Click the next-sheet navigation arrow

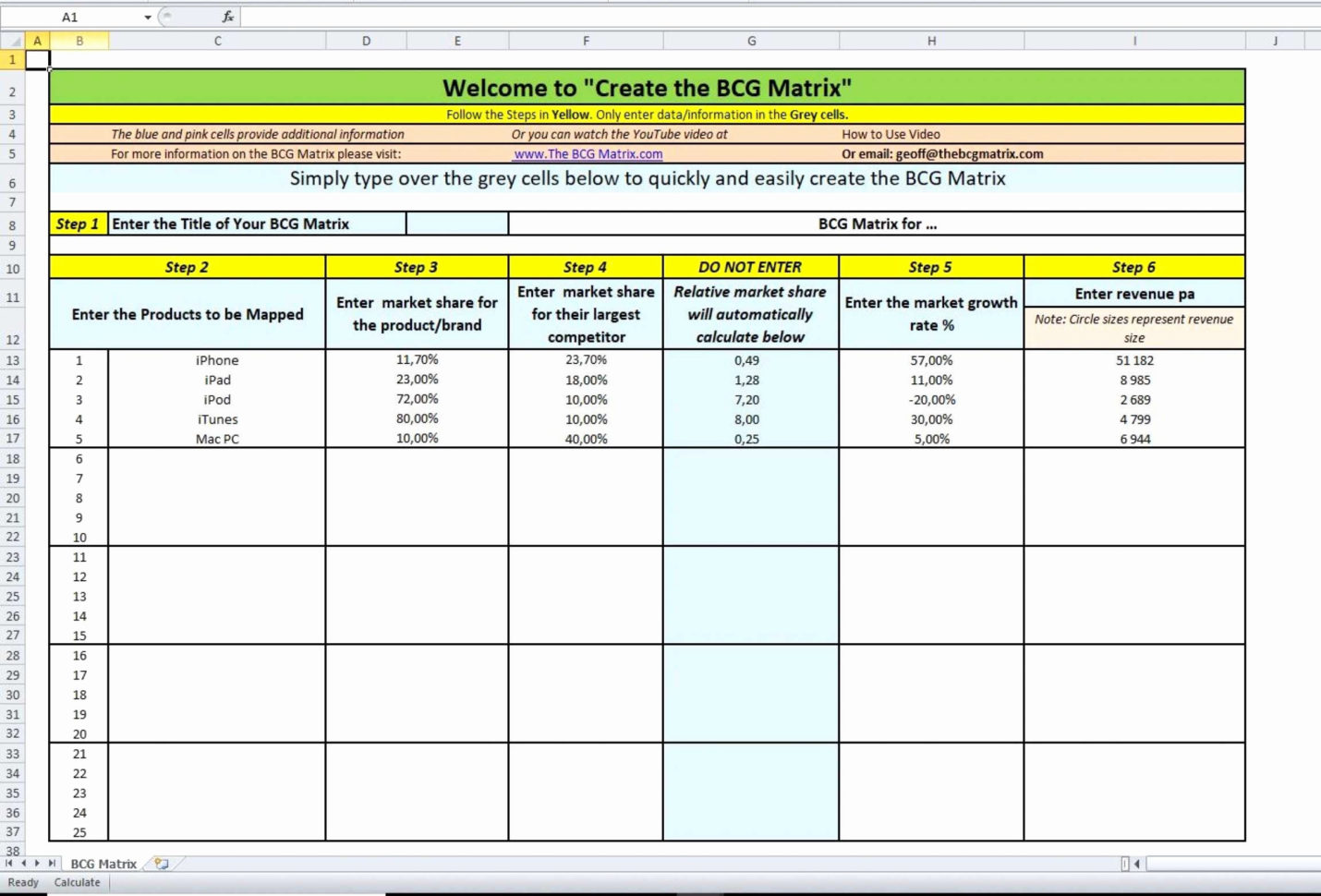pyautogui.click(x=35, y=863)
